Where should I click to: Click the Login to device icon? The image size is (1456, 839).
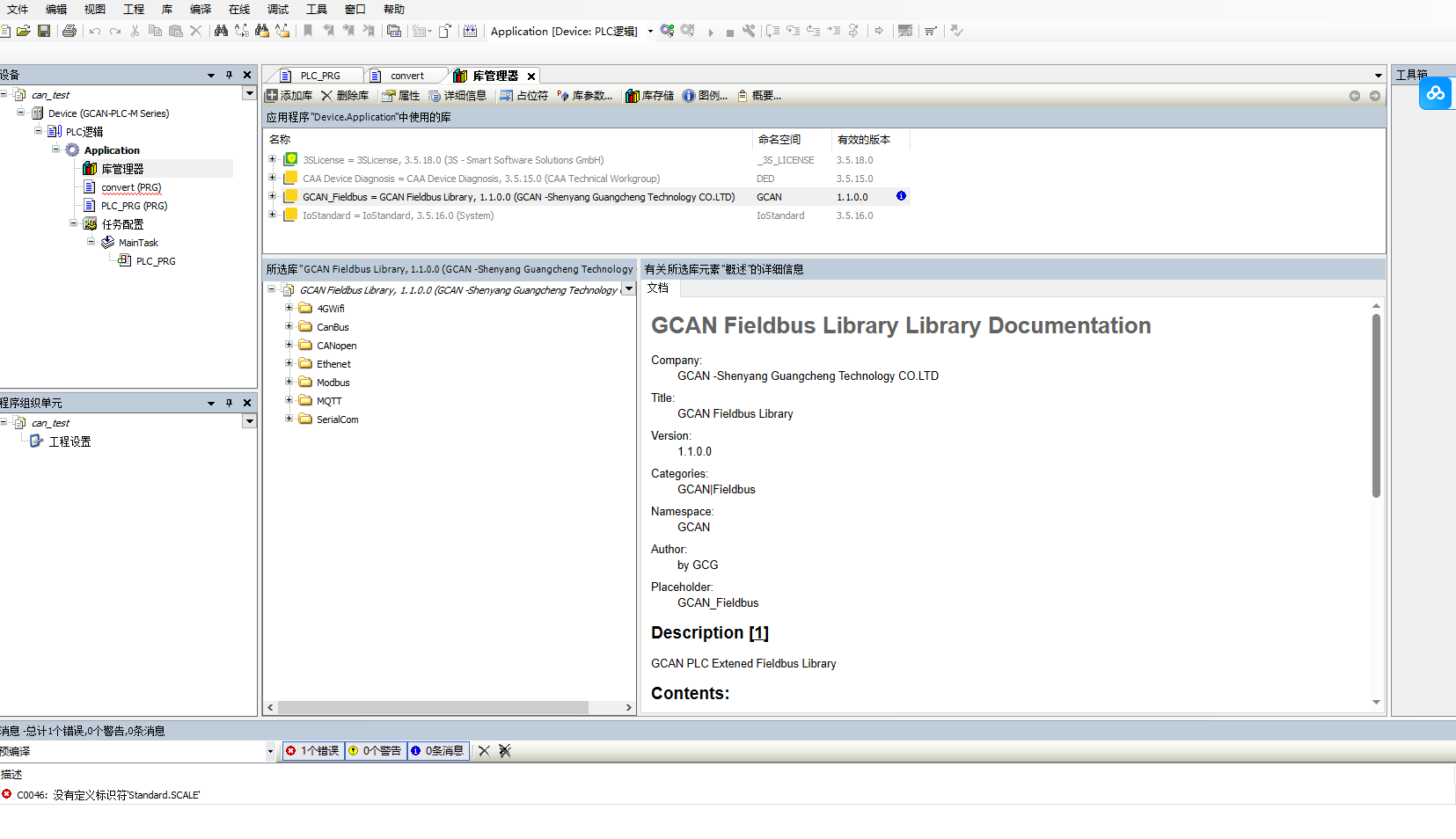click(x=668, y=31)
